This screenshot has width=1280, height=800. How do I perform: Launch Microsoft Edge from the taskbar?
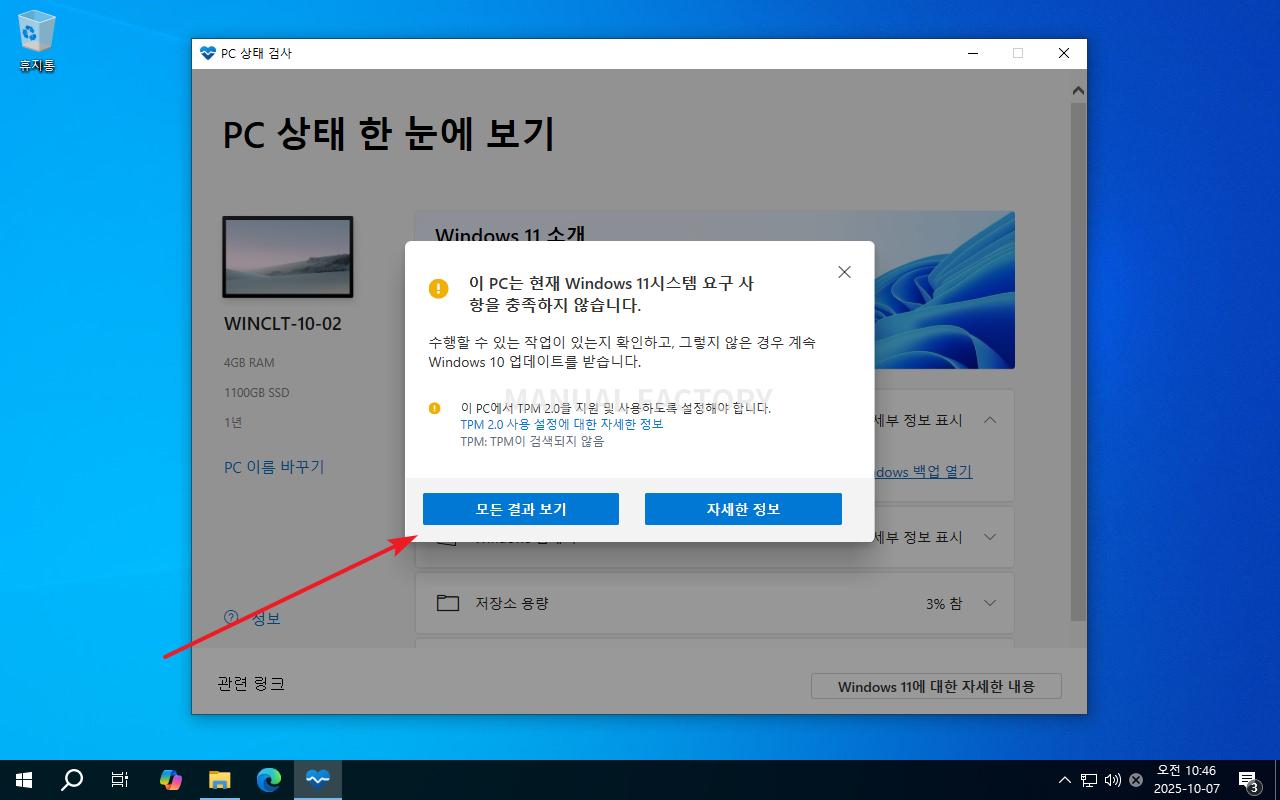(x=269, y=780)
